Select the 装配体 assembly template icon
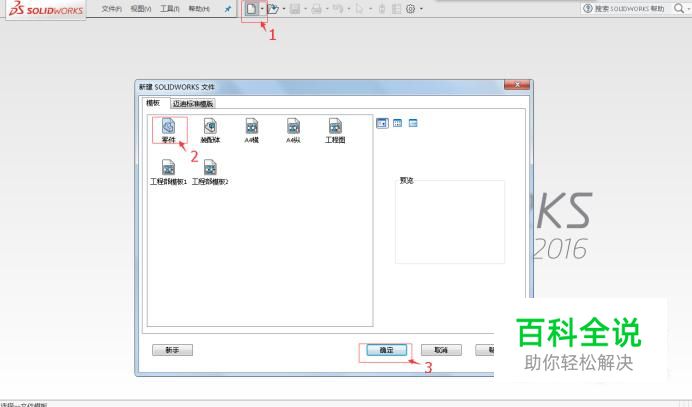 coord(210,130)
